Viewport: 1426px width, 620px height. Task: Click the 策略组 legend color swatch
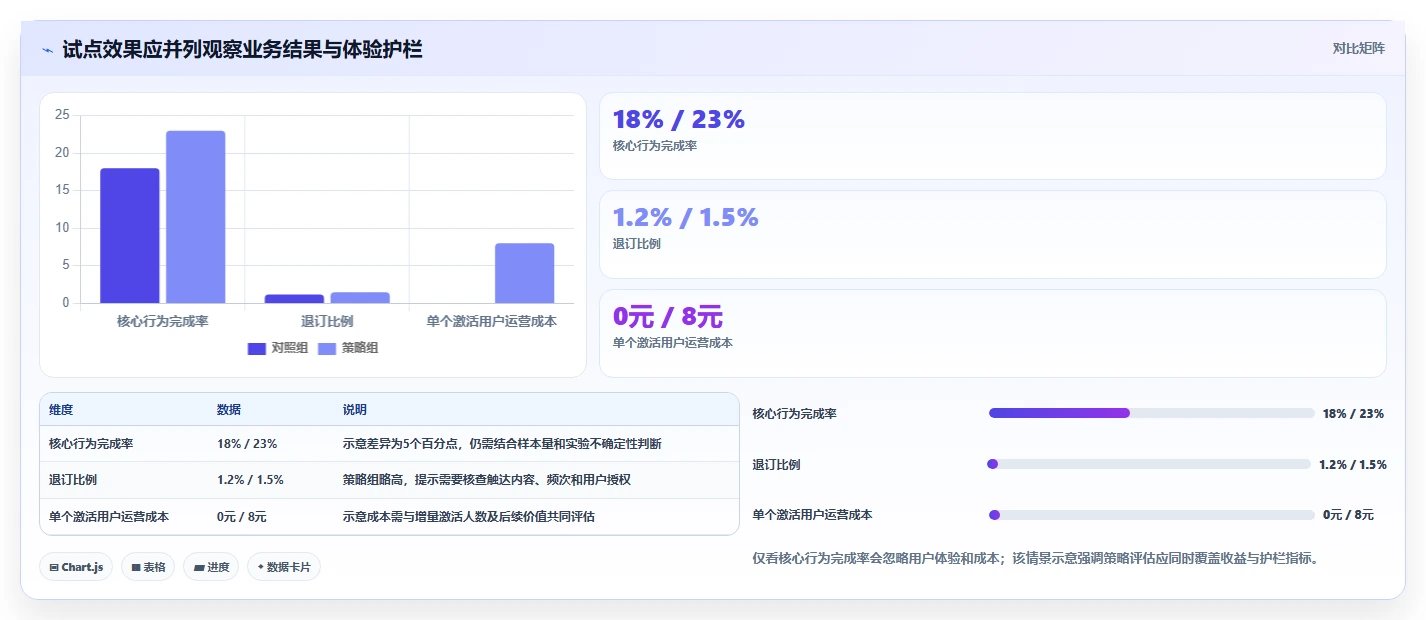click(327, 348)
